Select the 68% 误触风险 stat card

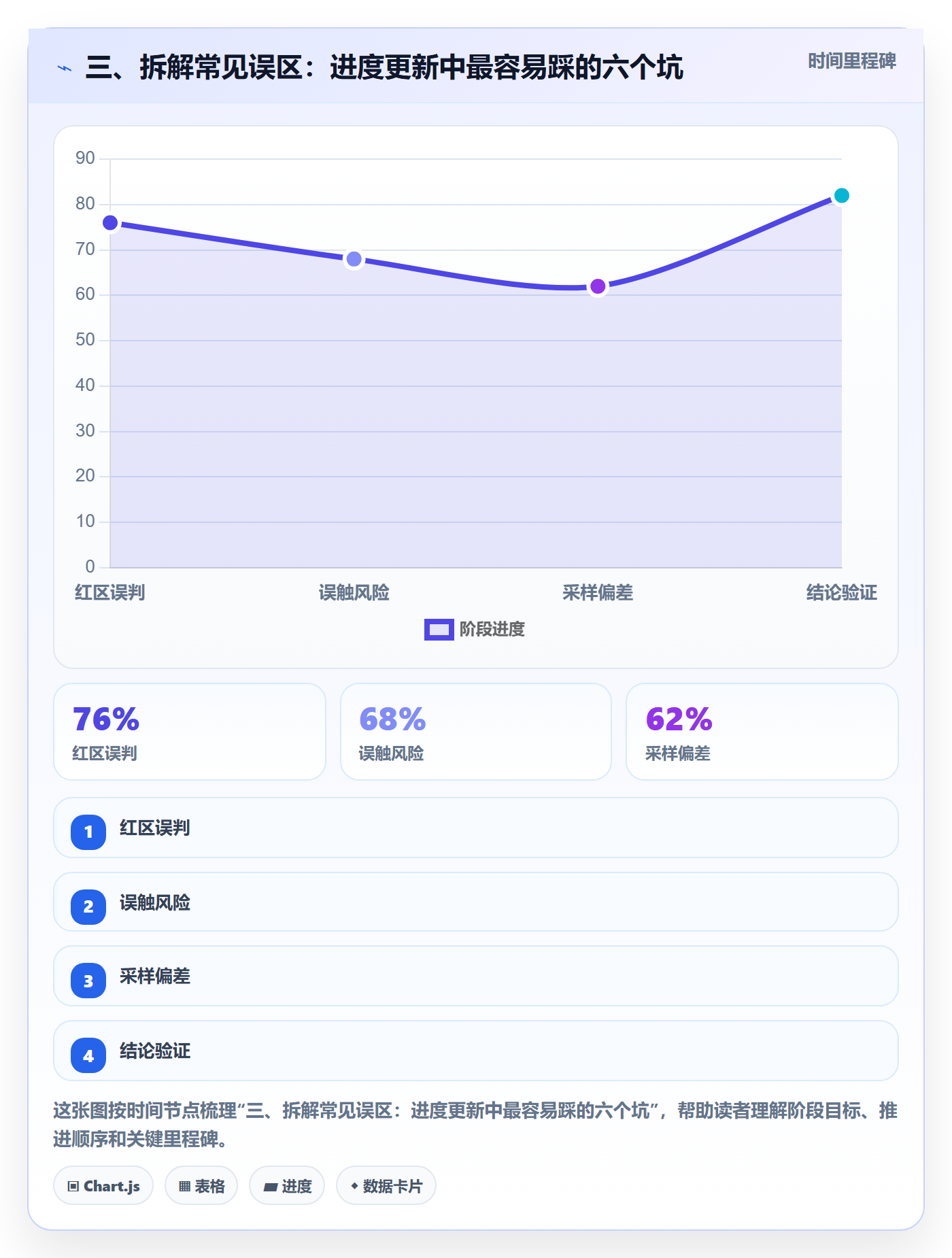pyautogui.click(x=476, y=732)
